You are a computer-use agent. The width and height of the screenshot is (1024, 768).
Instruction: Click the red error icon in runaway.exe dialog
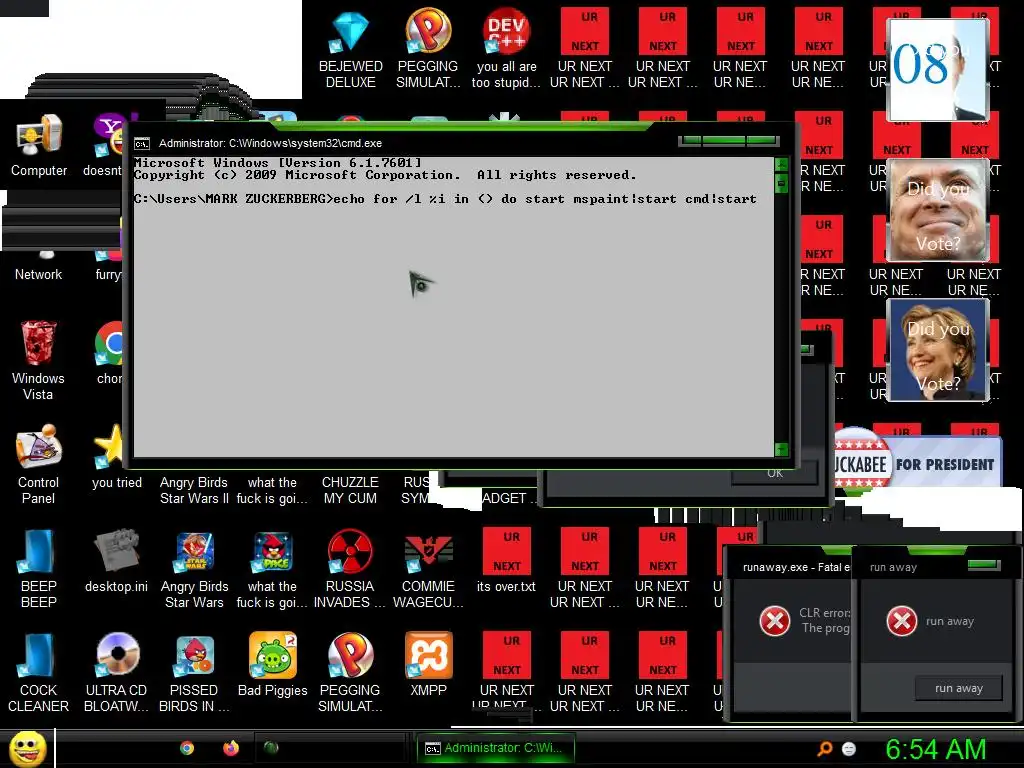(775, 620)
